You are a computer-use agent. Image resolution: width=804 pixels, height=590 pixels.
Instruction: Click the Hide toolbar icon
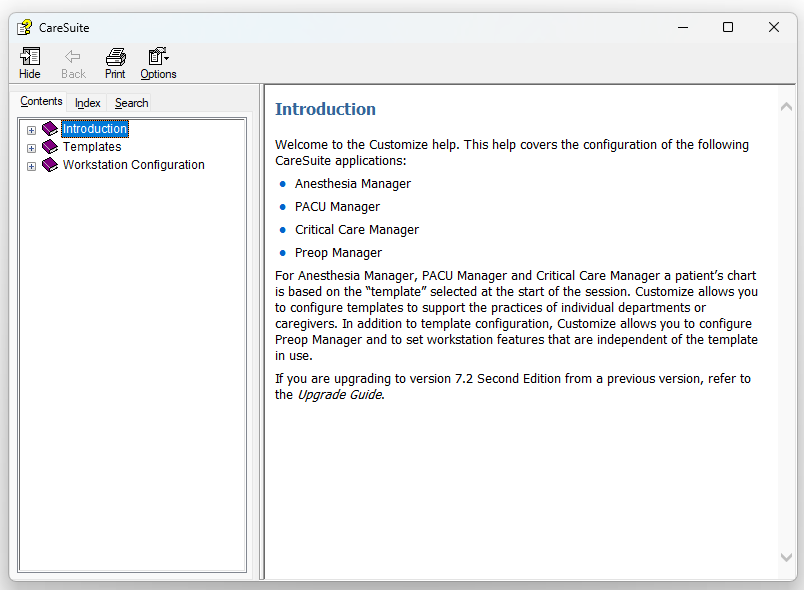coord(30,56)
